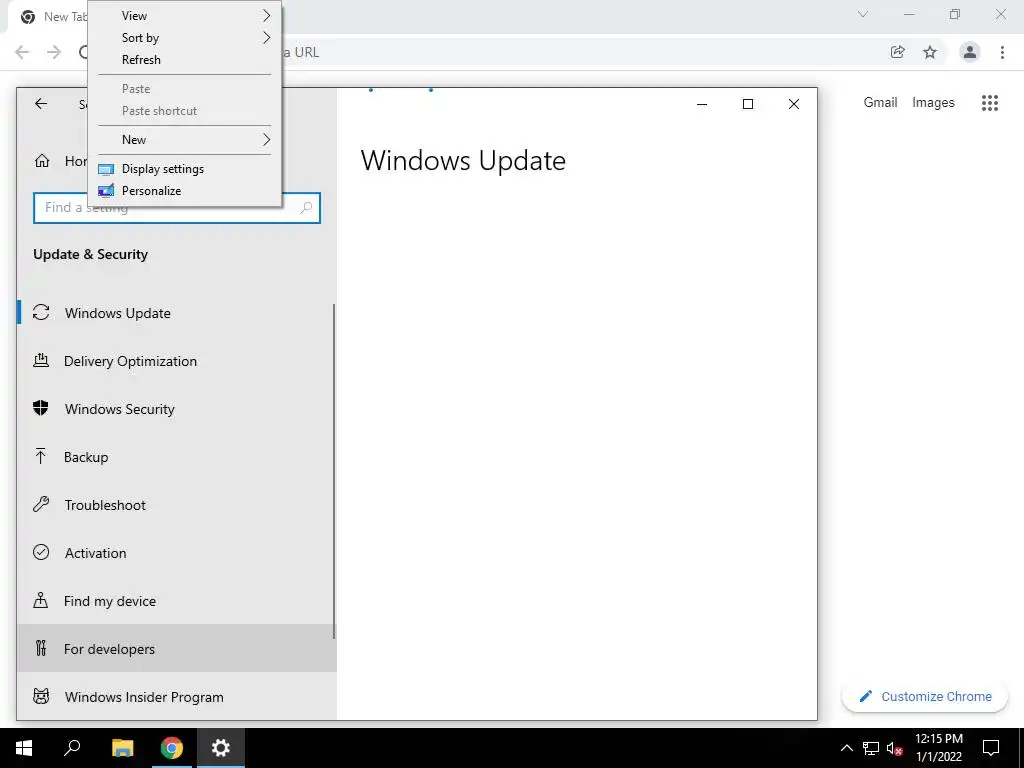Open the Google apps grid
The width and height of the screenshot is (1024, 768).
coord(990,103)
